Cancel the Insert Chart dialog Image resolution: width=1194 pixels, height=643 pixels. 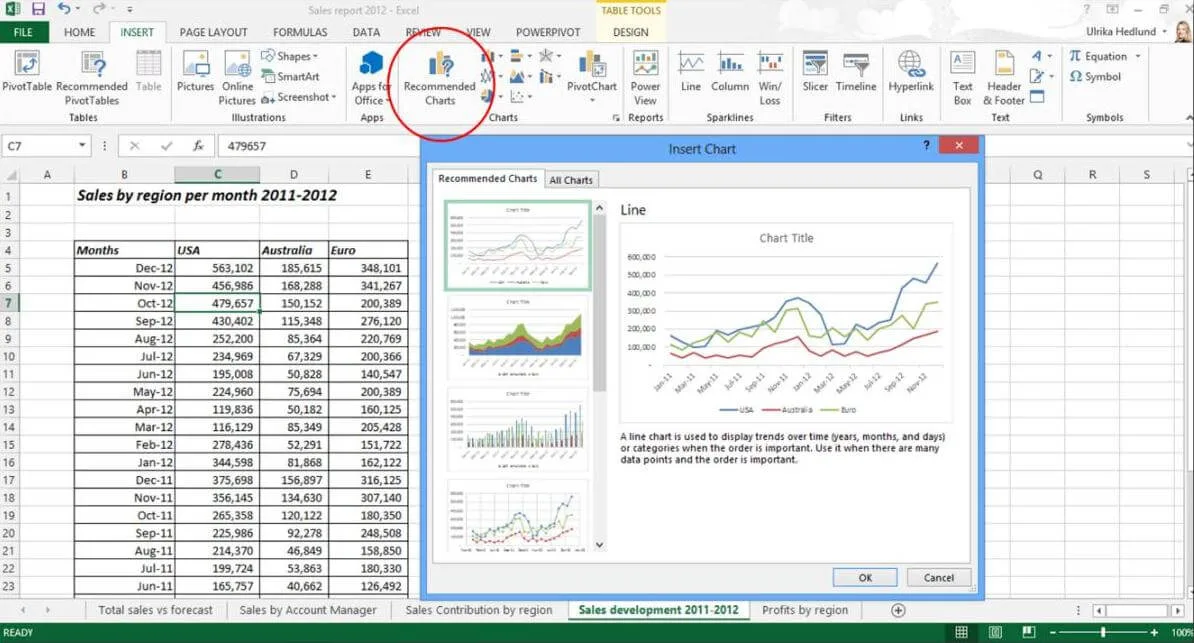(x=938, y=577)
